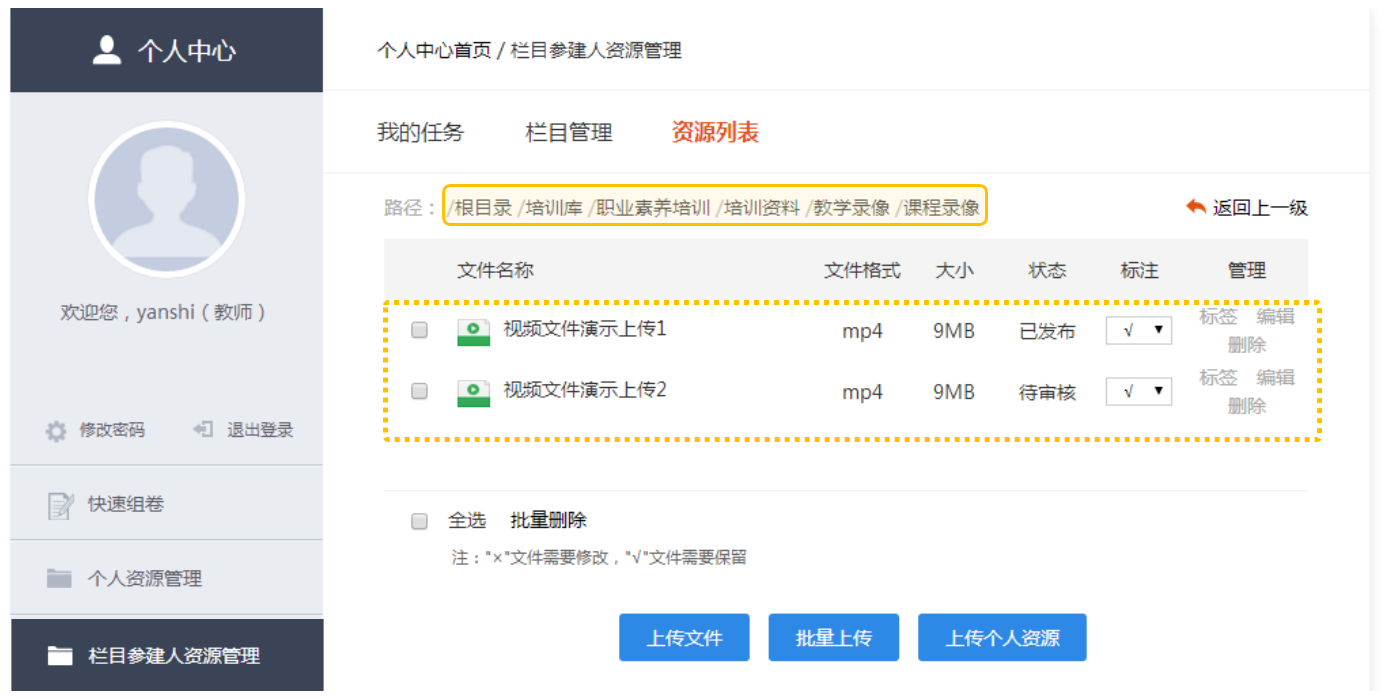Click the 快速组卷 edit-paper icon
The height and width of the screenshot is (699, 1386).
pyautogui.click(x=60, y=505)
